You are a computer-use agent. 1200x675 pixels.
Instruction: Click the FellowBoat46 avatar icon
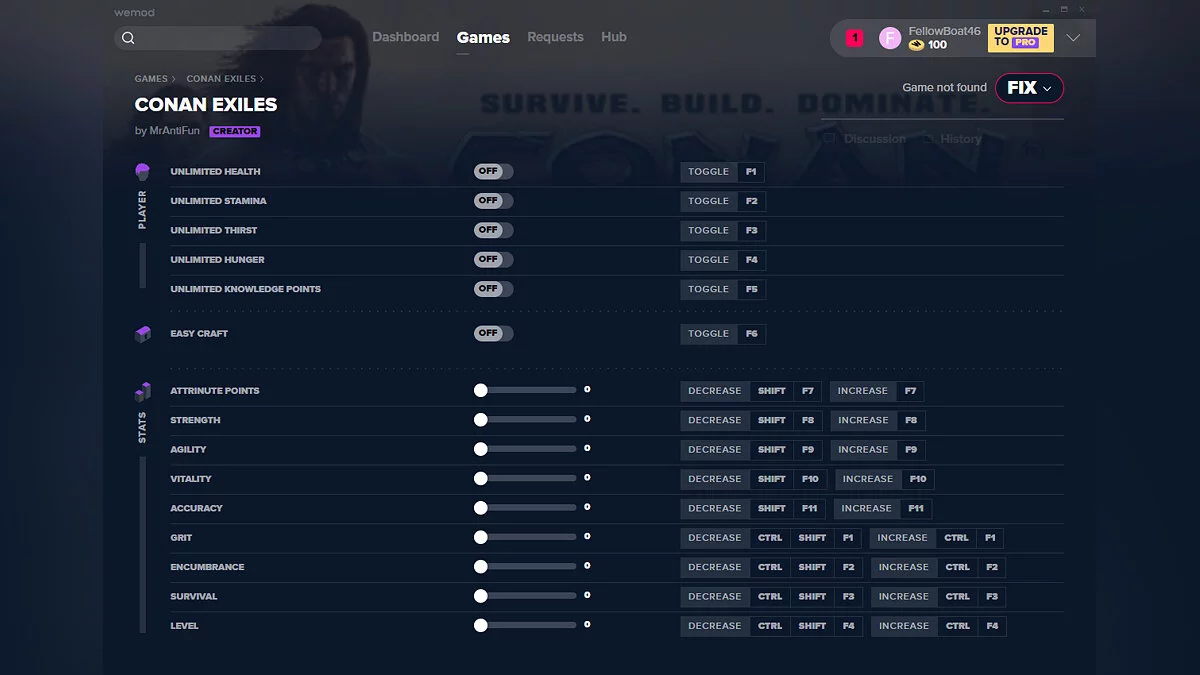pyautogui.click(x=890, y=38)
